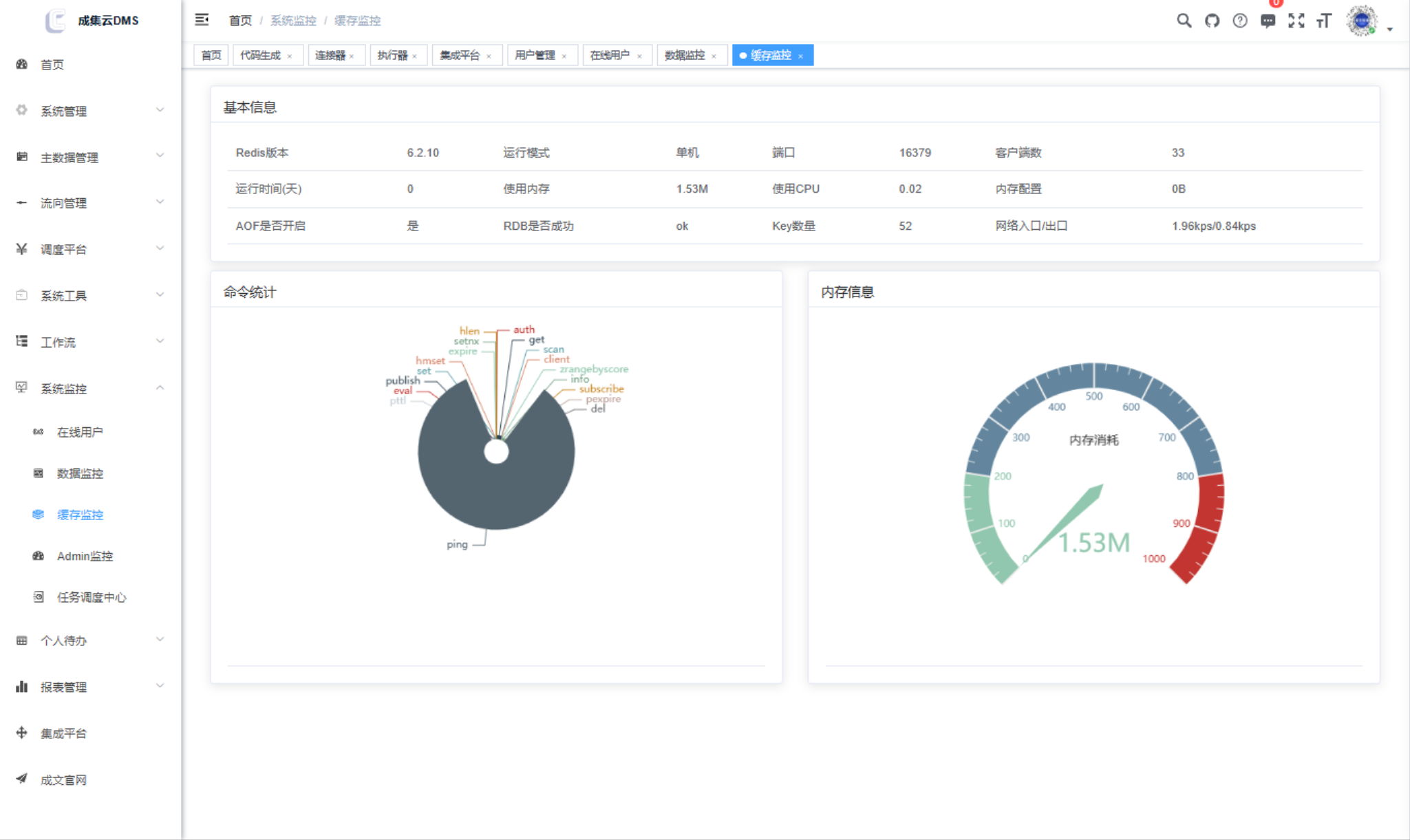The image size is (1410, 840).
Task: Click the Admin监控 dashboard icon
Action: click(x=39, y=556)
